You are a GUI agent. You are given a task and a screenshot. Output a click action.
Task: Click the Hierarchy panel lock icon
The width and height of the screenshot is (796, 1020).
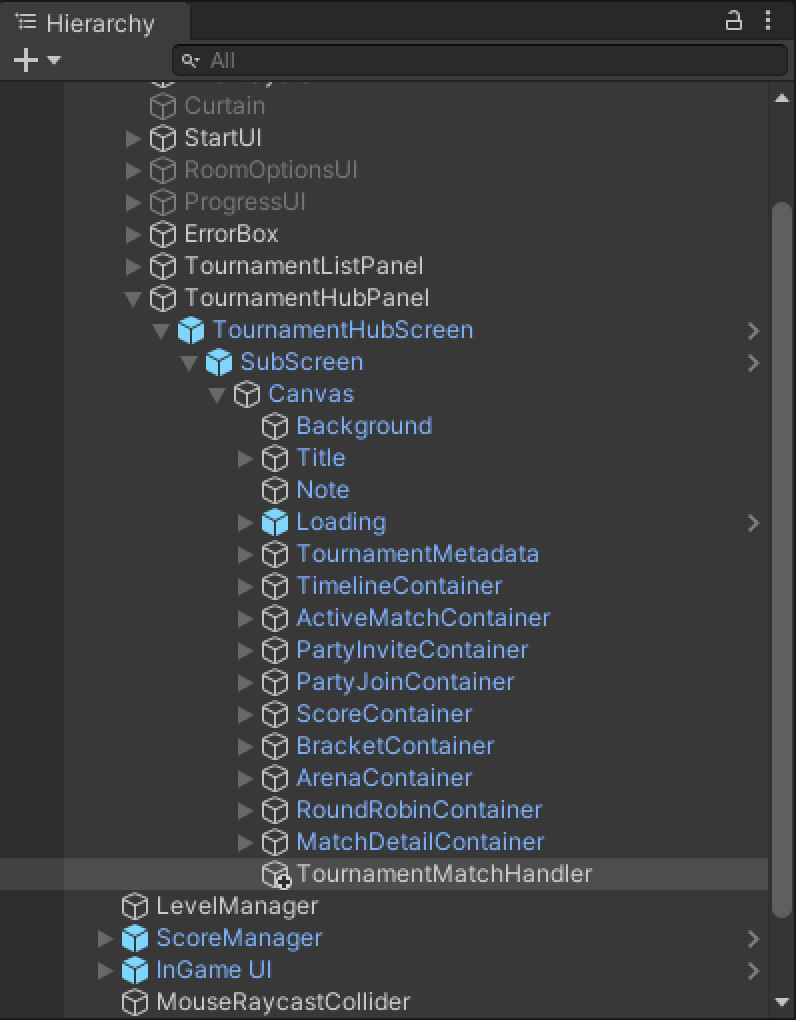(734, 21)
